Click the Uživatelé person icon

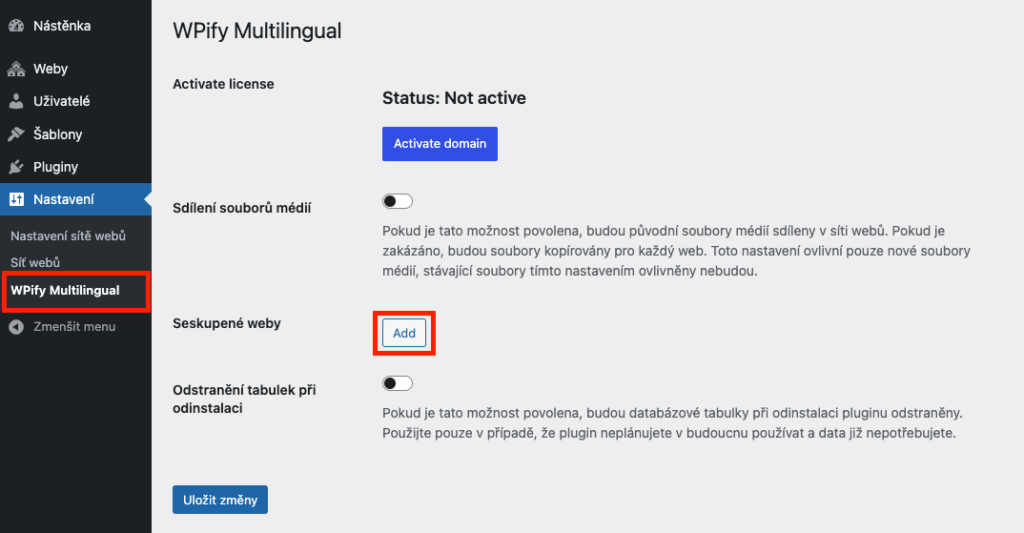pos(16,101)
